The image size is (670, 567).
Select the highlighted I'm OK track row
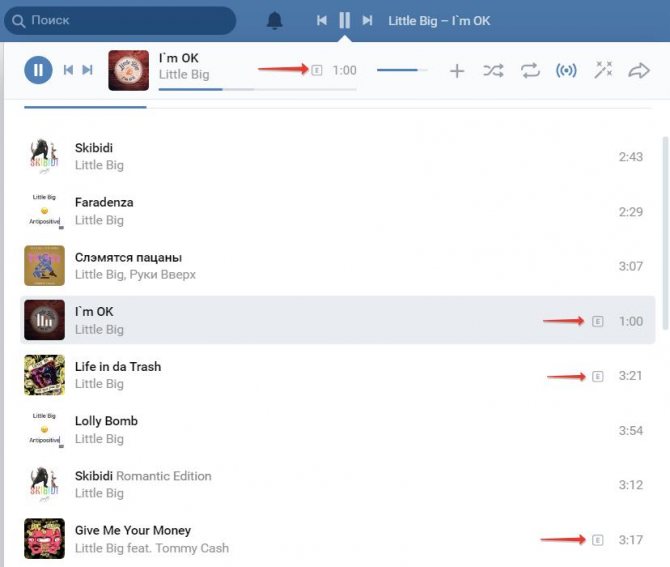pyautogui.click(x=338, y=320)
